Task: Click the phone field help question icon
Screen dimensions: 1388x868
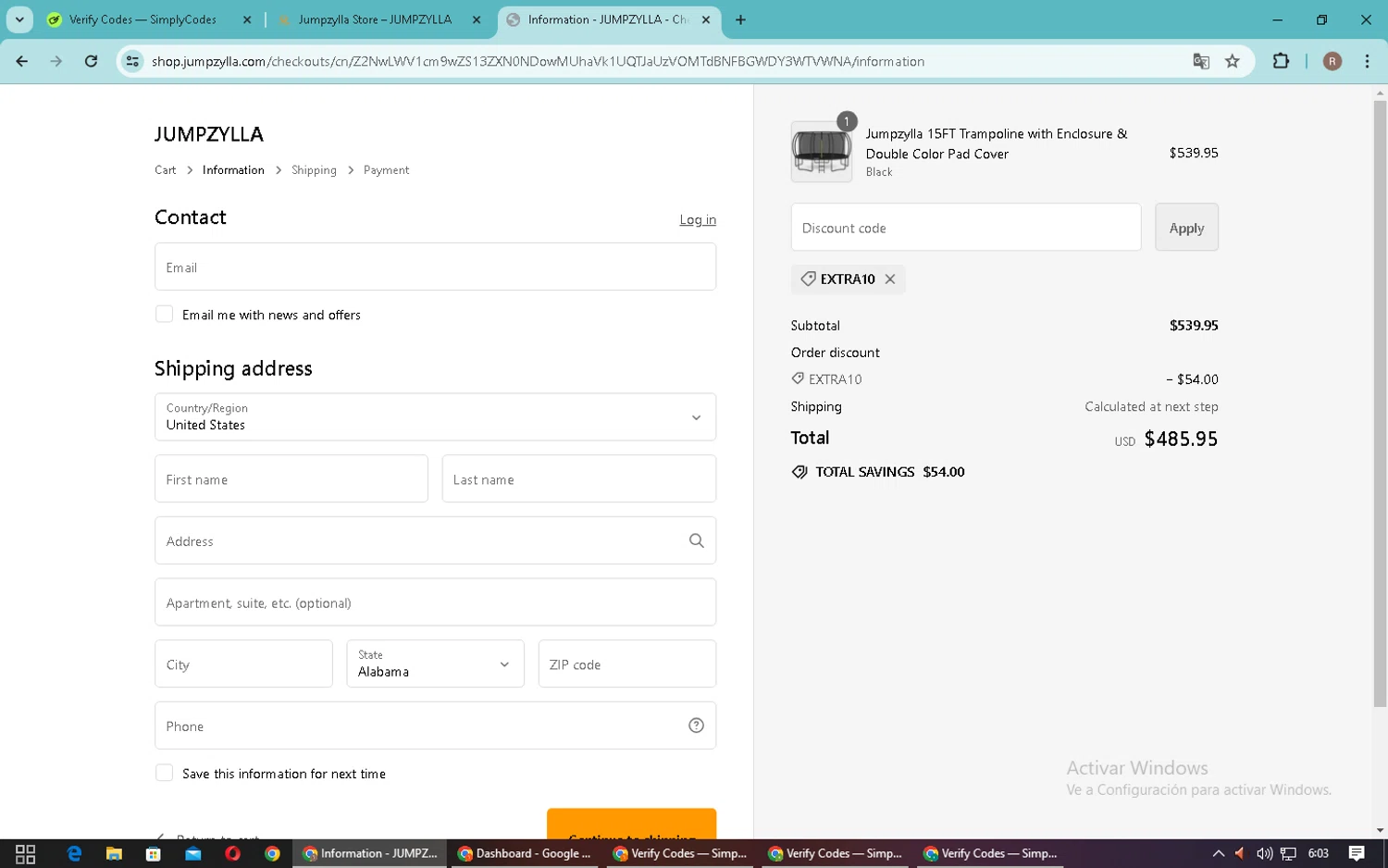Action: click(697, 725)
